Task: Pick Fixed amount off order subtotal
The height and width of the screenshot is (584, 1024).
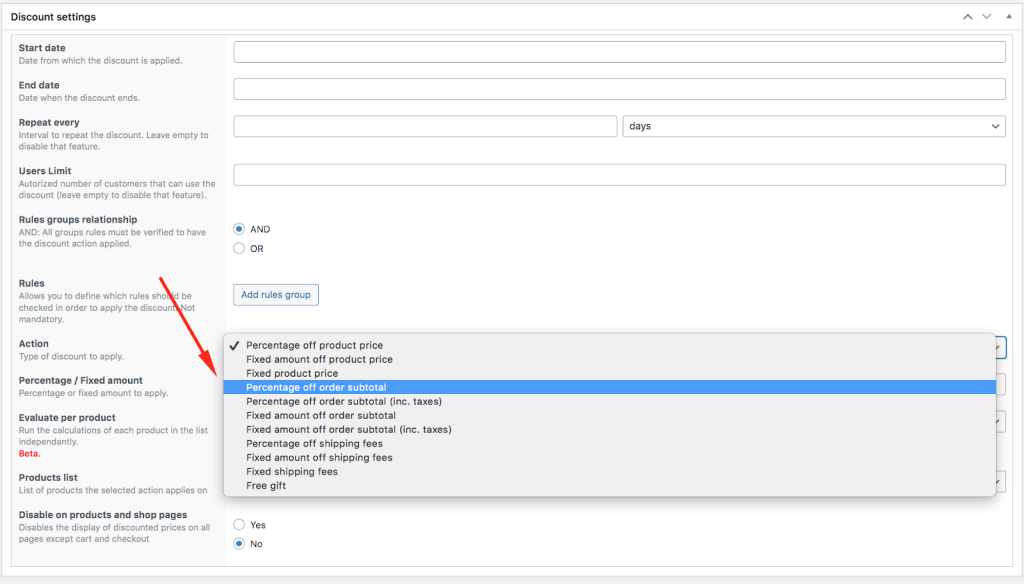Action: tap(321, 415)
